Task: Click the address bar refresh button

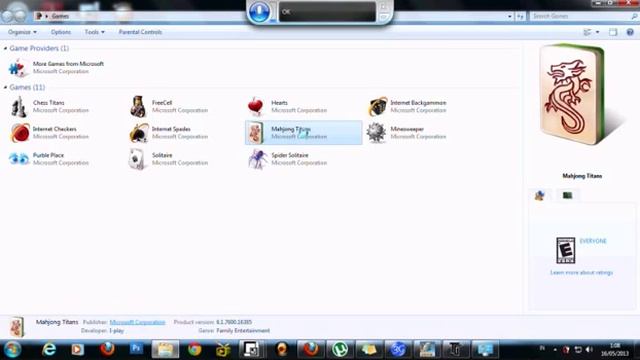Action: coord(520,16)
